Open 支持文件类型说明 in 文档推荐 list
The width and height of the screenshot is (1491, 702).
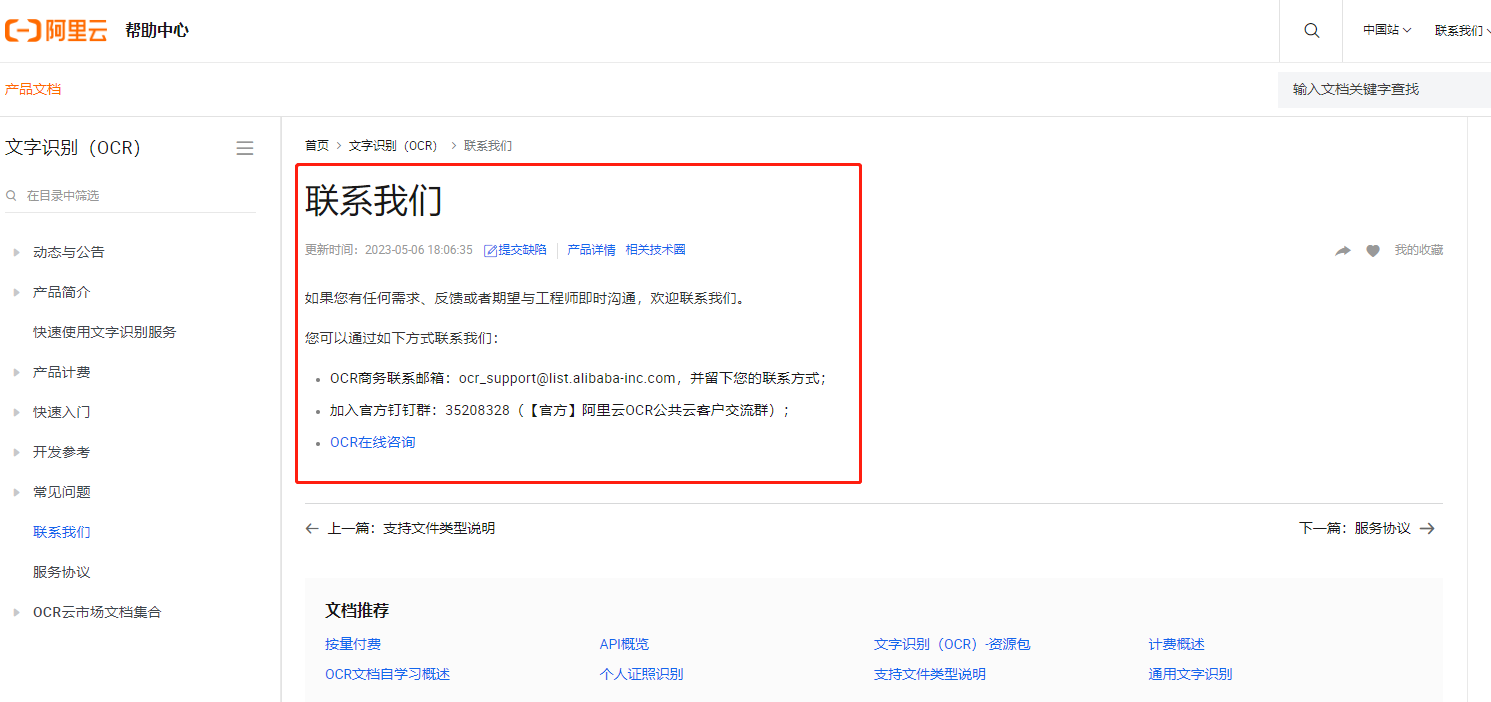pyautogui.click(x=930, y=674)
